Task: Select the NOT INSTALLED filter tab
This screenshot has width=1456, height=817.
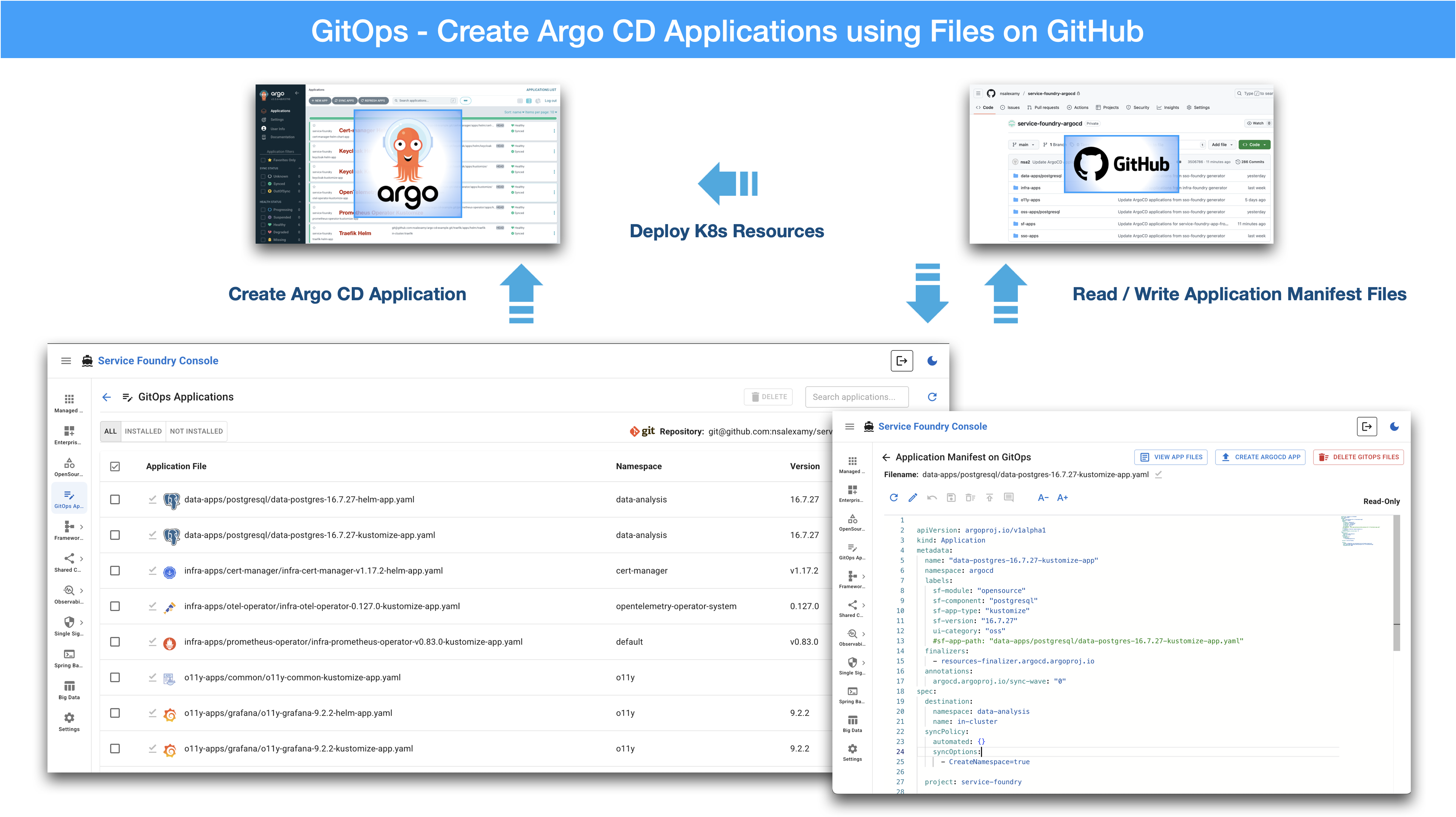Action: coord(196,432)
